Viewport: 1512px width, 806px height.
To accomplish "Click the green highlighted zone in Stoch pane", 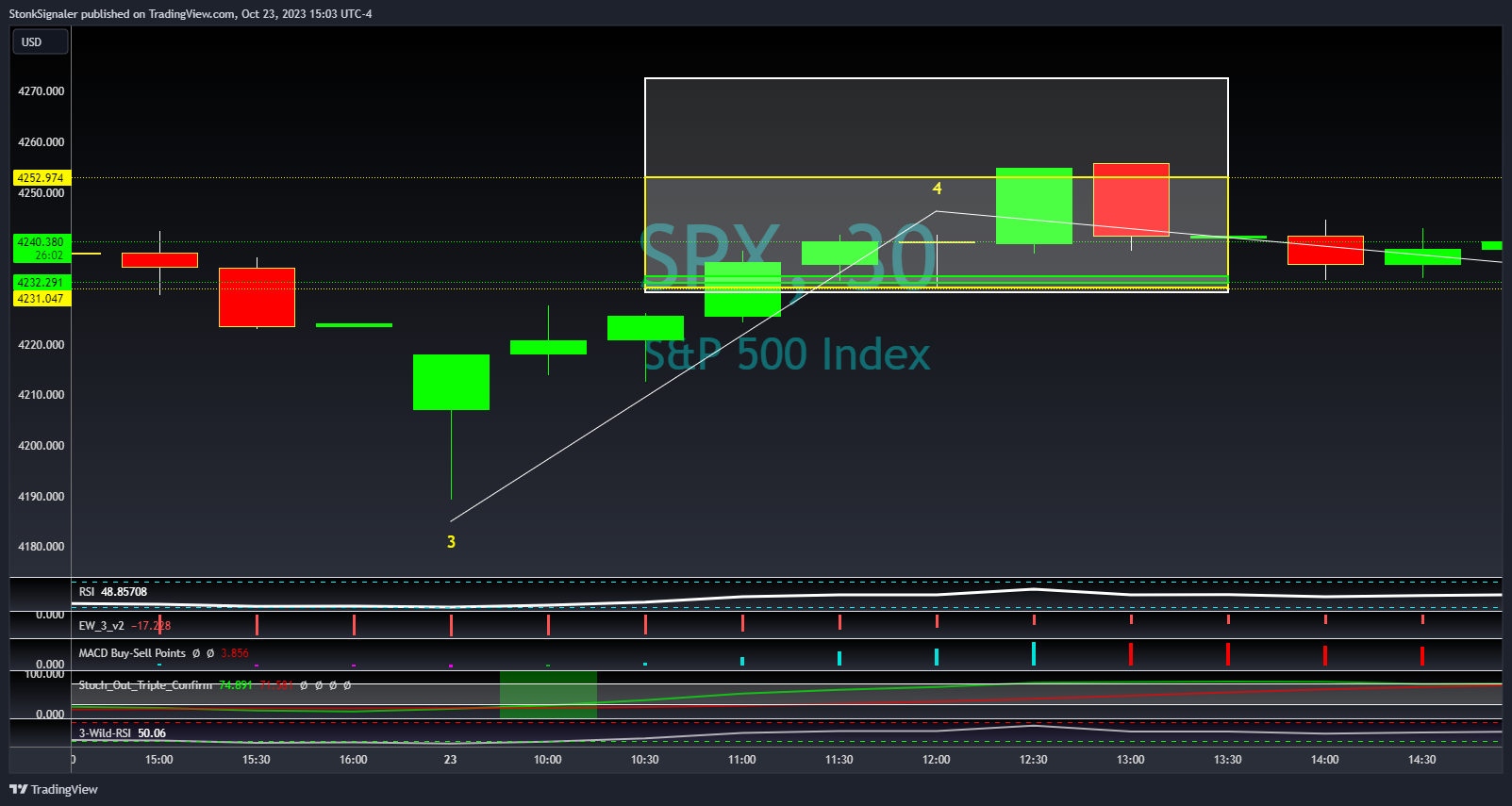I will click(548, 695).
